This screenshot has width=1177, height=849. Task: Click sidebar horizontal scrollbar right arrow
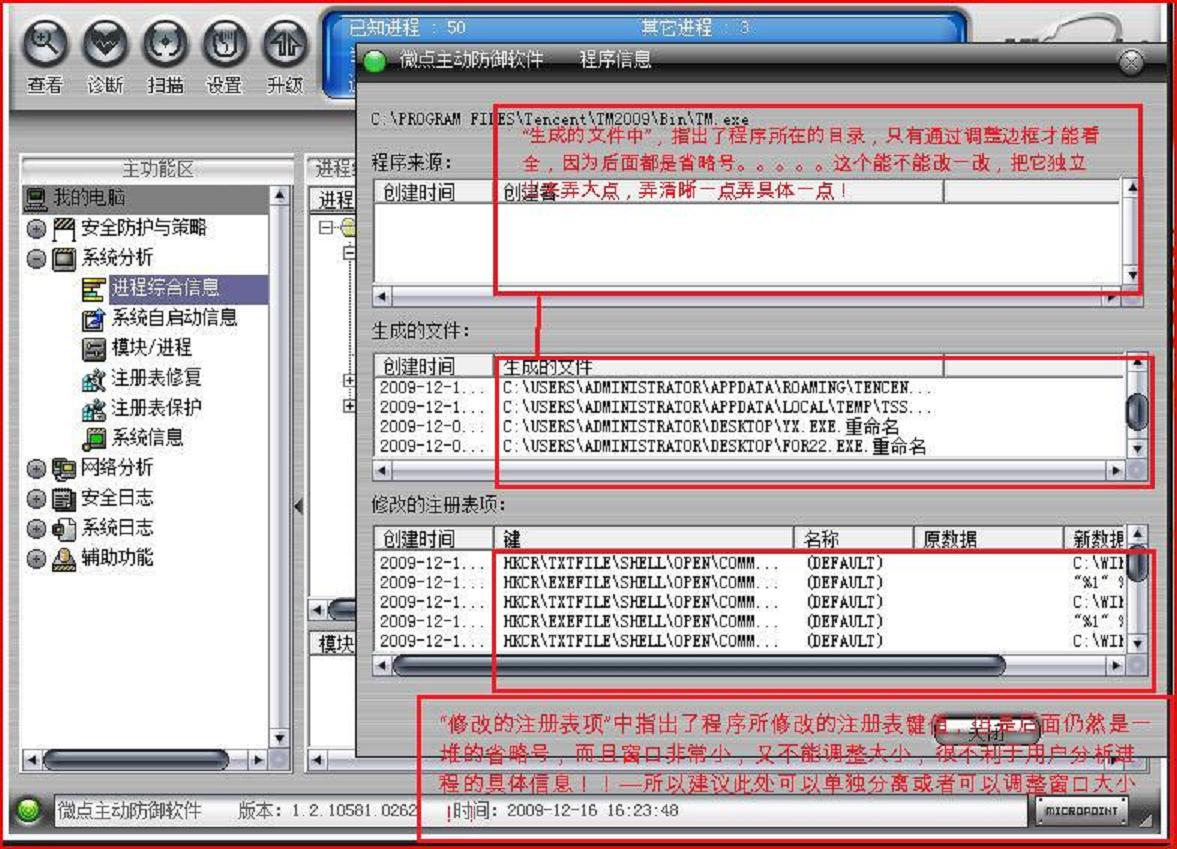pos(258,760)
